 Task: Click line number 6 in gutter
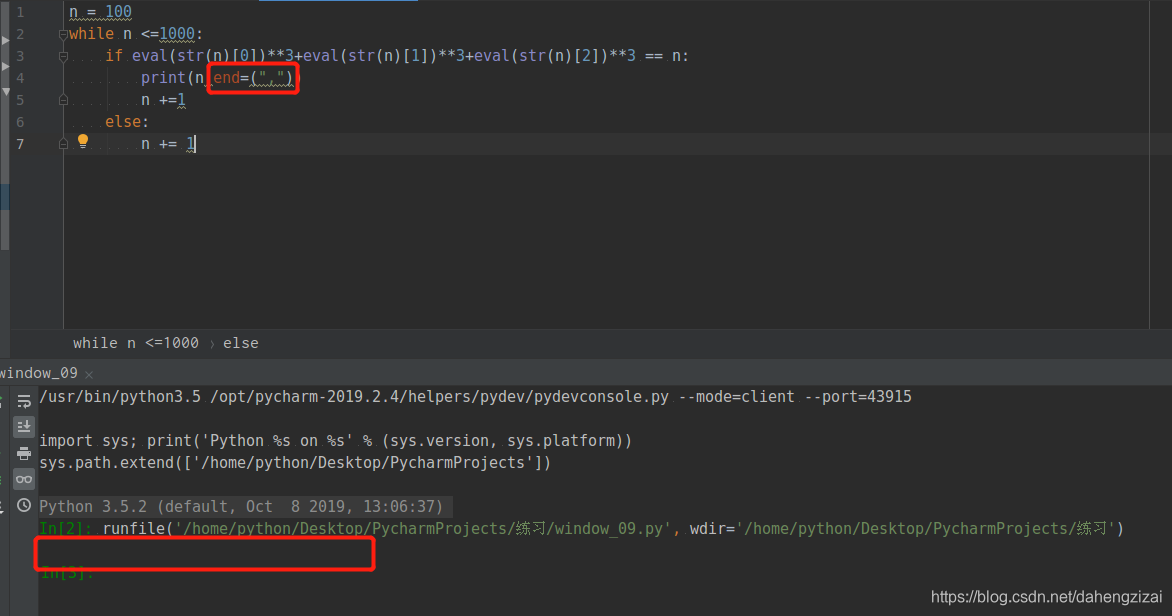(x=20, y=122)
